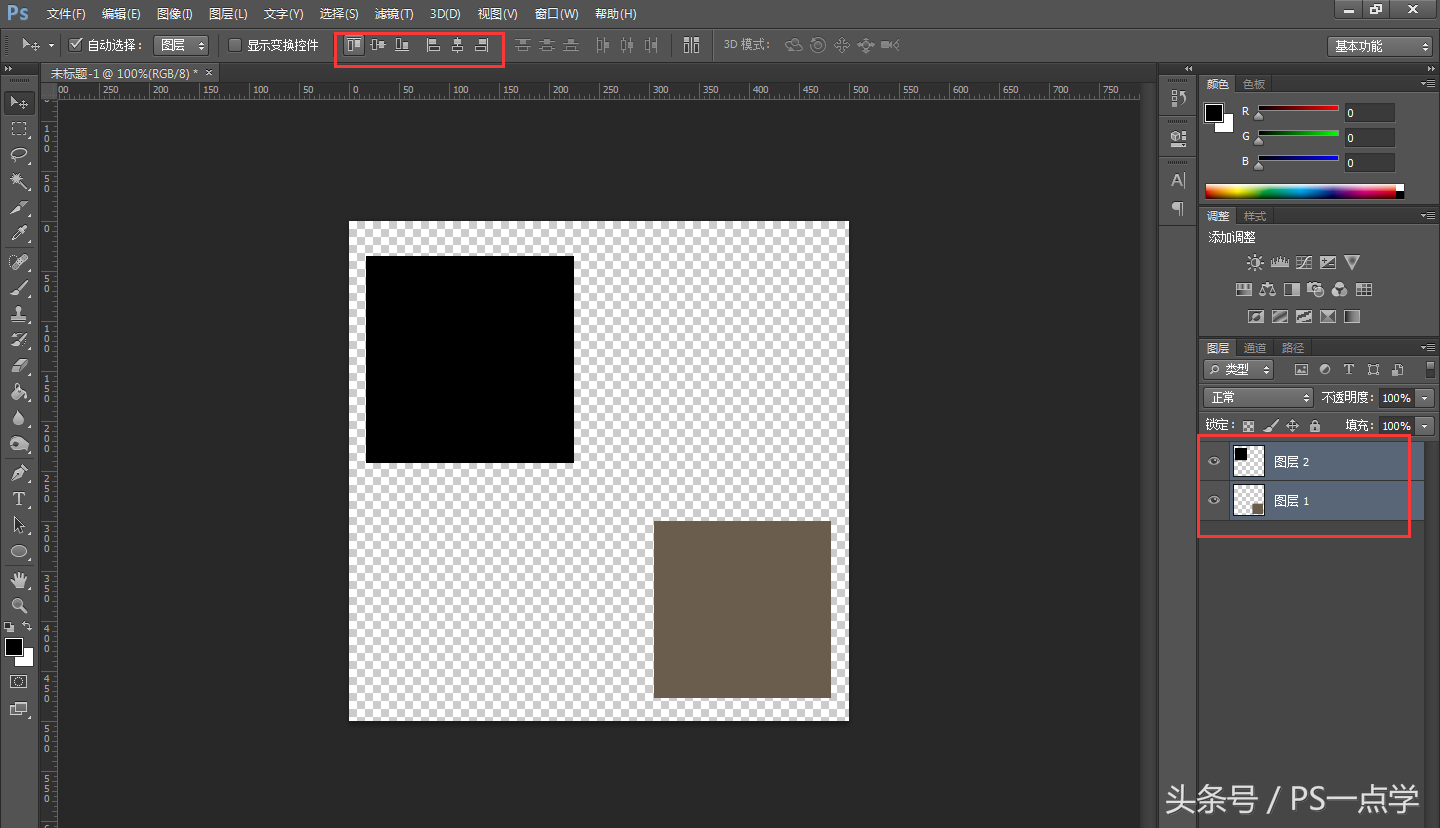Viewport: 1440px width, 828px height.
Task: Select the Pen tool
Action: pyautogui.click(x=19, y=473)
